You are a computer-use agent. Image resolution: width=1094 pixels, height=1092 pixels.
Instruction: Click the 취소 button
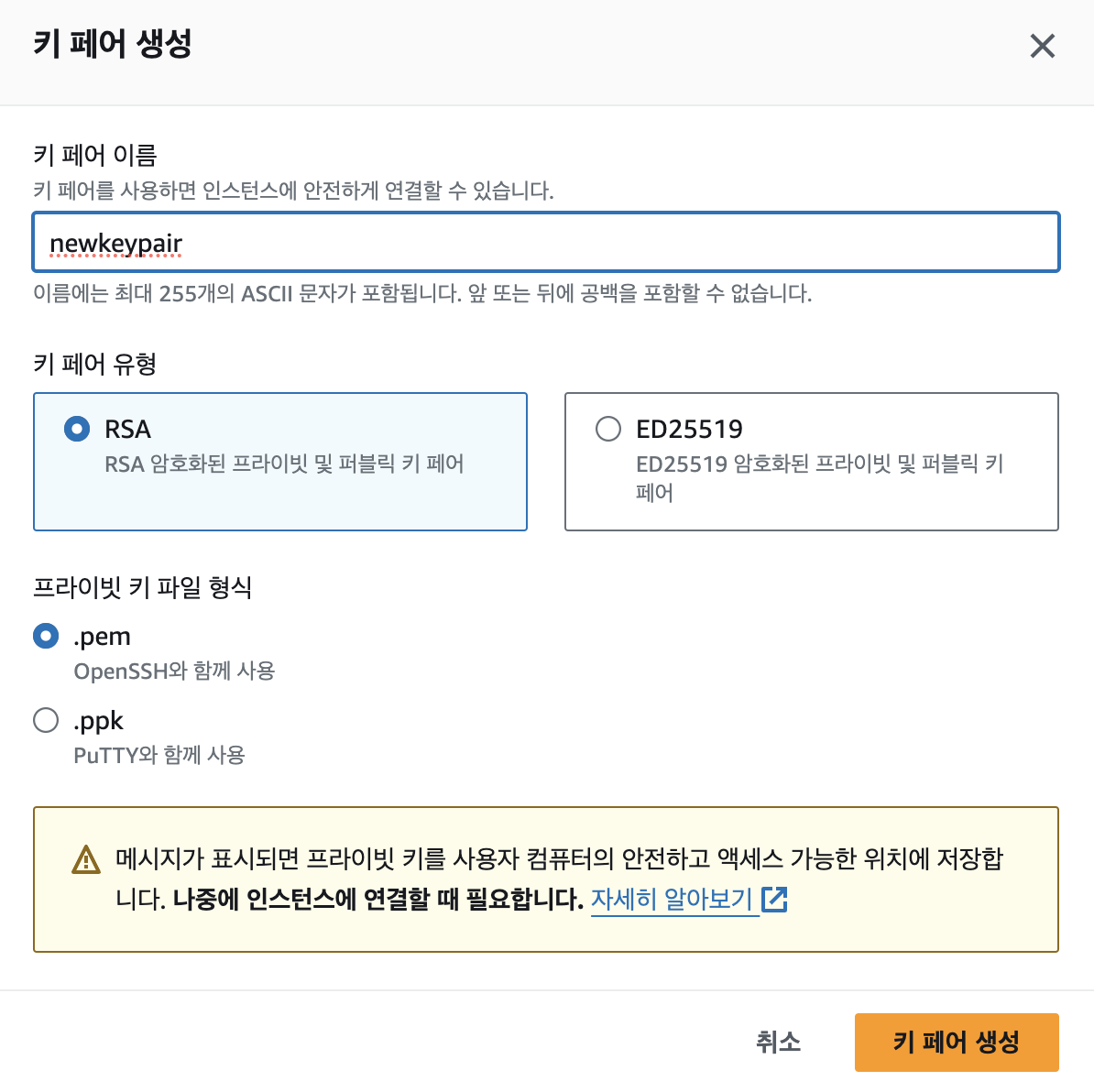(778, 1042)
